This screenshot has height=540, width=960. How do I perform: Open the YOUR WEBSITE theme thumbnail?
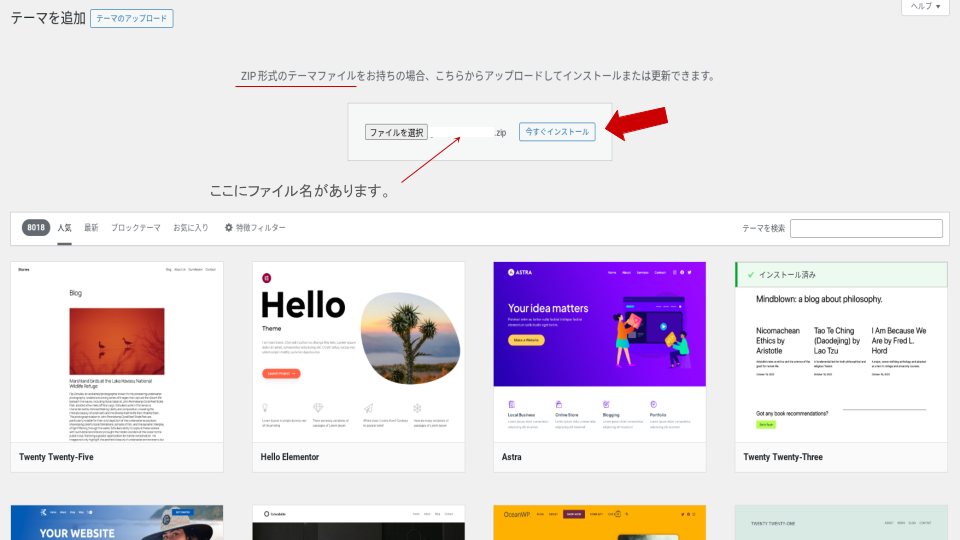coord(117,523)
